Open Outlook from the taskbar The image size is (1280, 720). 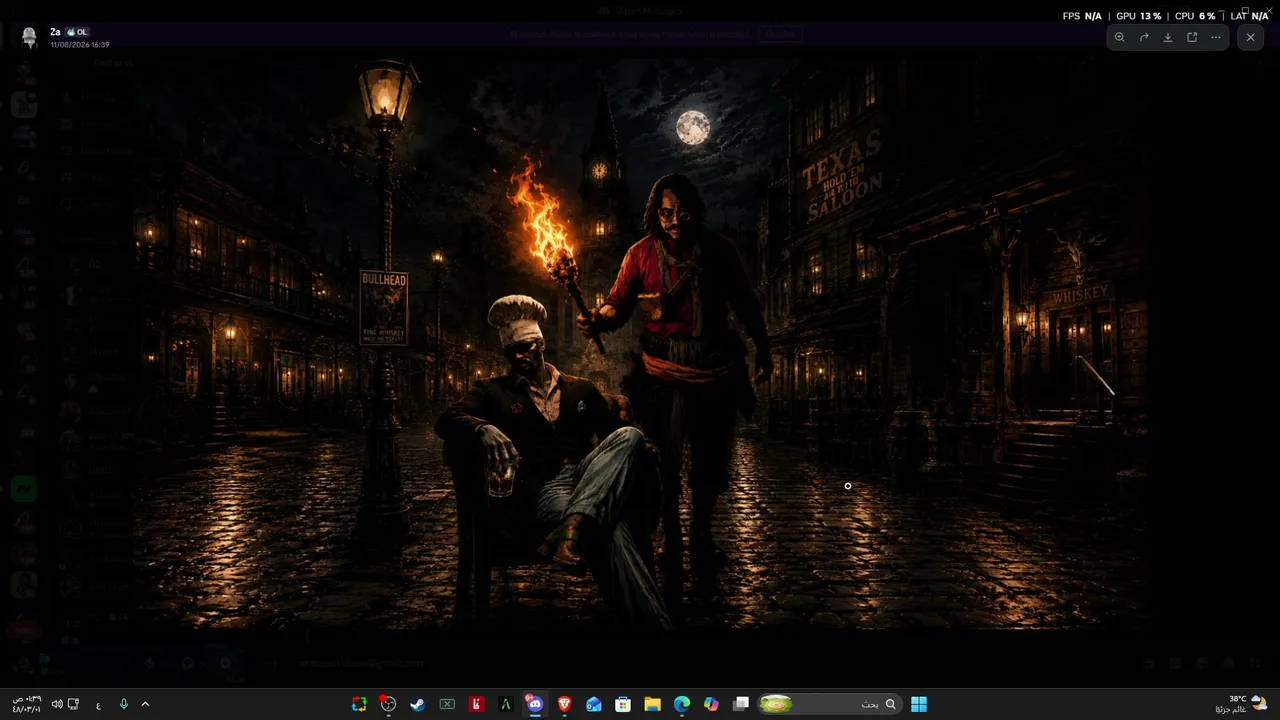(x=594, y=704)
